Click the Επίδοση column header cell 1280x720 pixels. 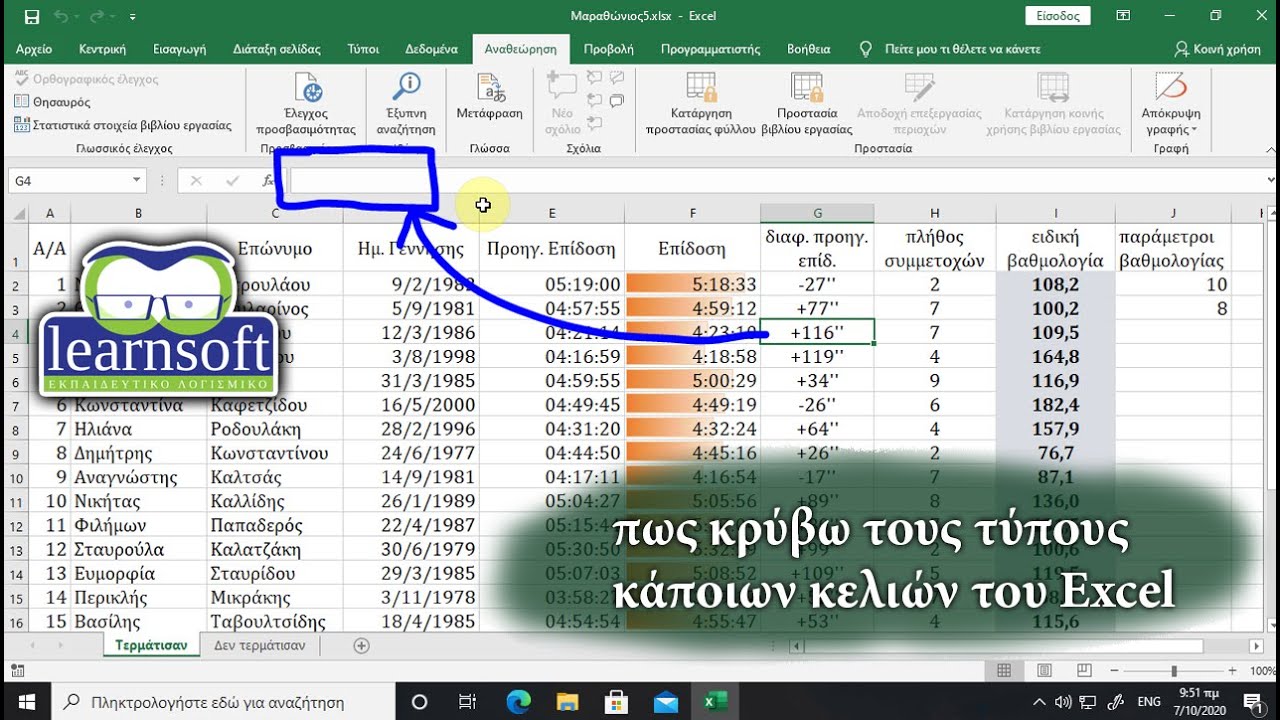pos(692,249)
